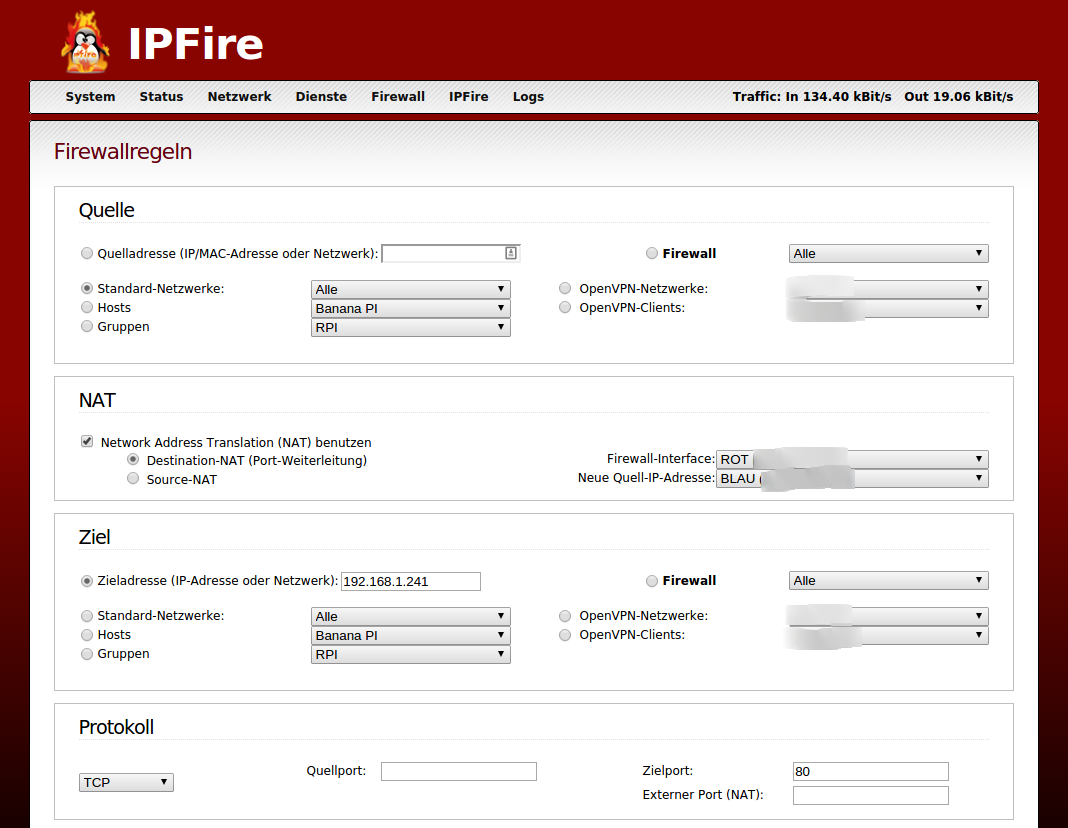The height and width of the screenshot is (828, 1068).
Task: Click the Neue Quell-IP-Adresse label
Action: [646, 478]
